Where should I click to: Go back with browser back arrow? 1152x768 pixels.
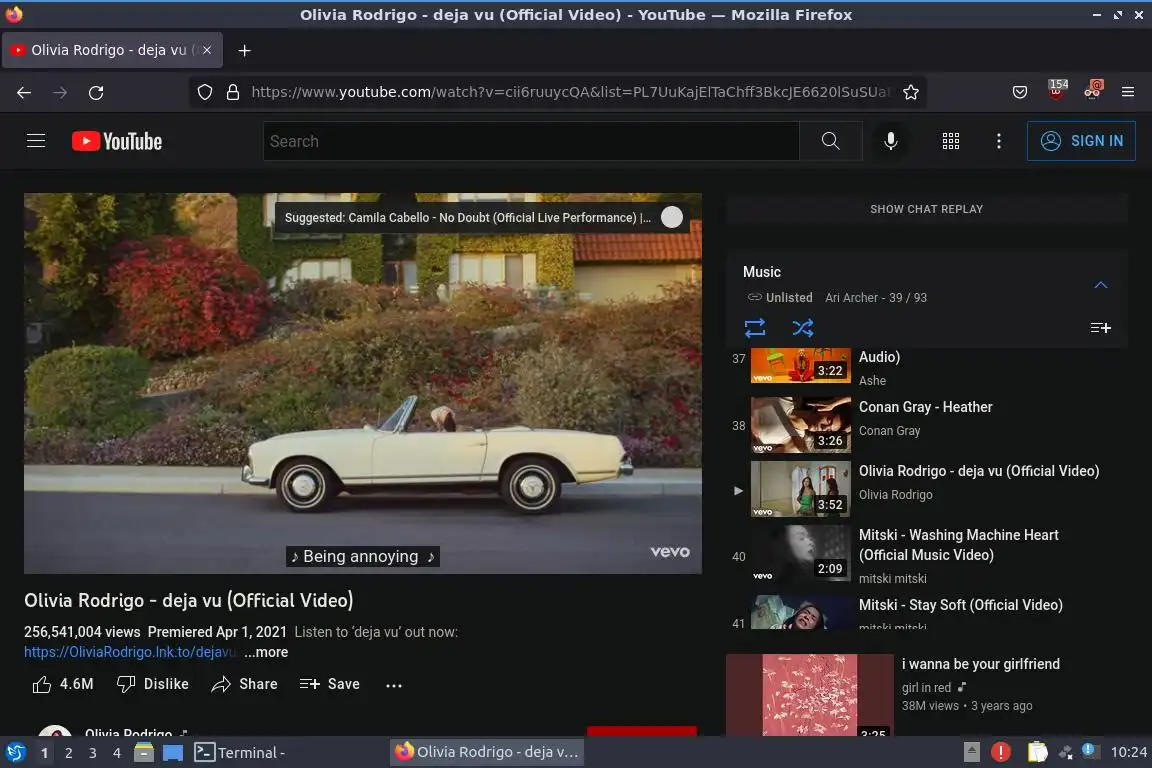(24, 93)
